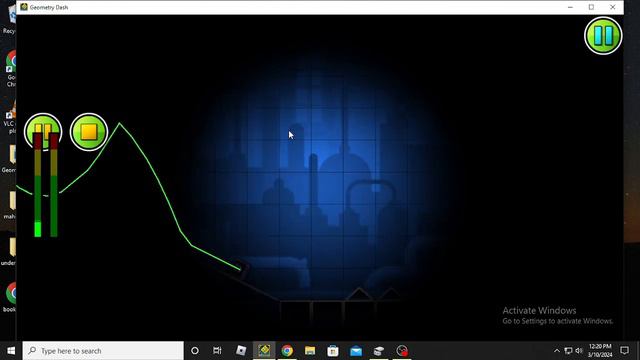Open the volume control tray icon
640x360 pixels.
click(579, 351)
